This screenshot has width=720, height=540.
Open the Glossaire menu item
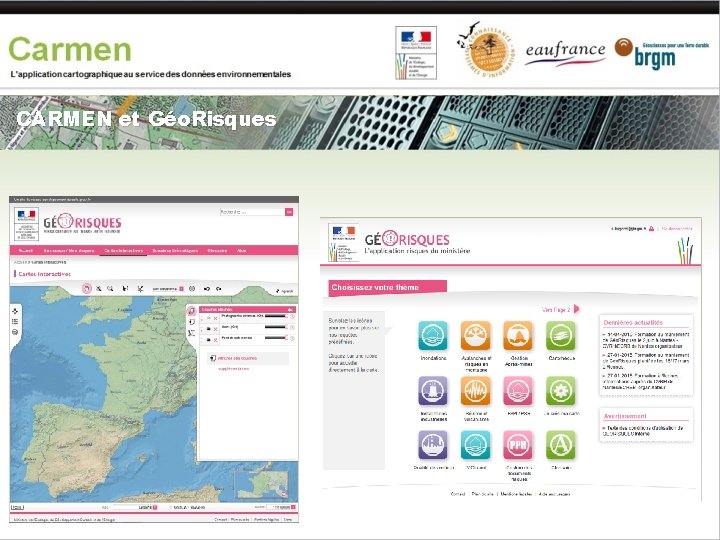point(217,251)
